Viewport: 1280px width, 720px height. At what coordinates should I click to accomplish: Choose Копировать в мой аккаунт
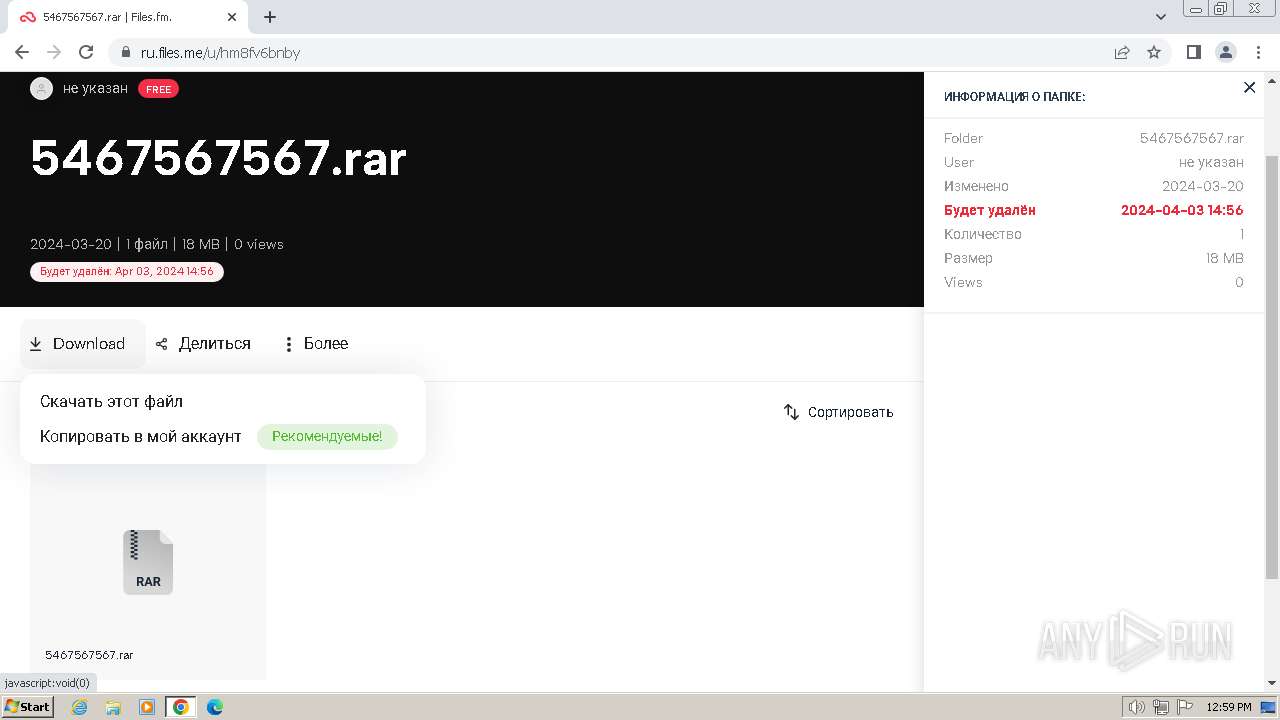pos(141,436)
